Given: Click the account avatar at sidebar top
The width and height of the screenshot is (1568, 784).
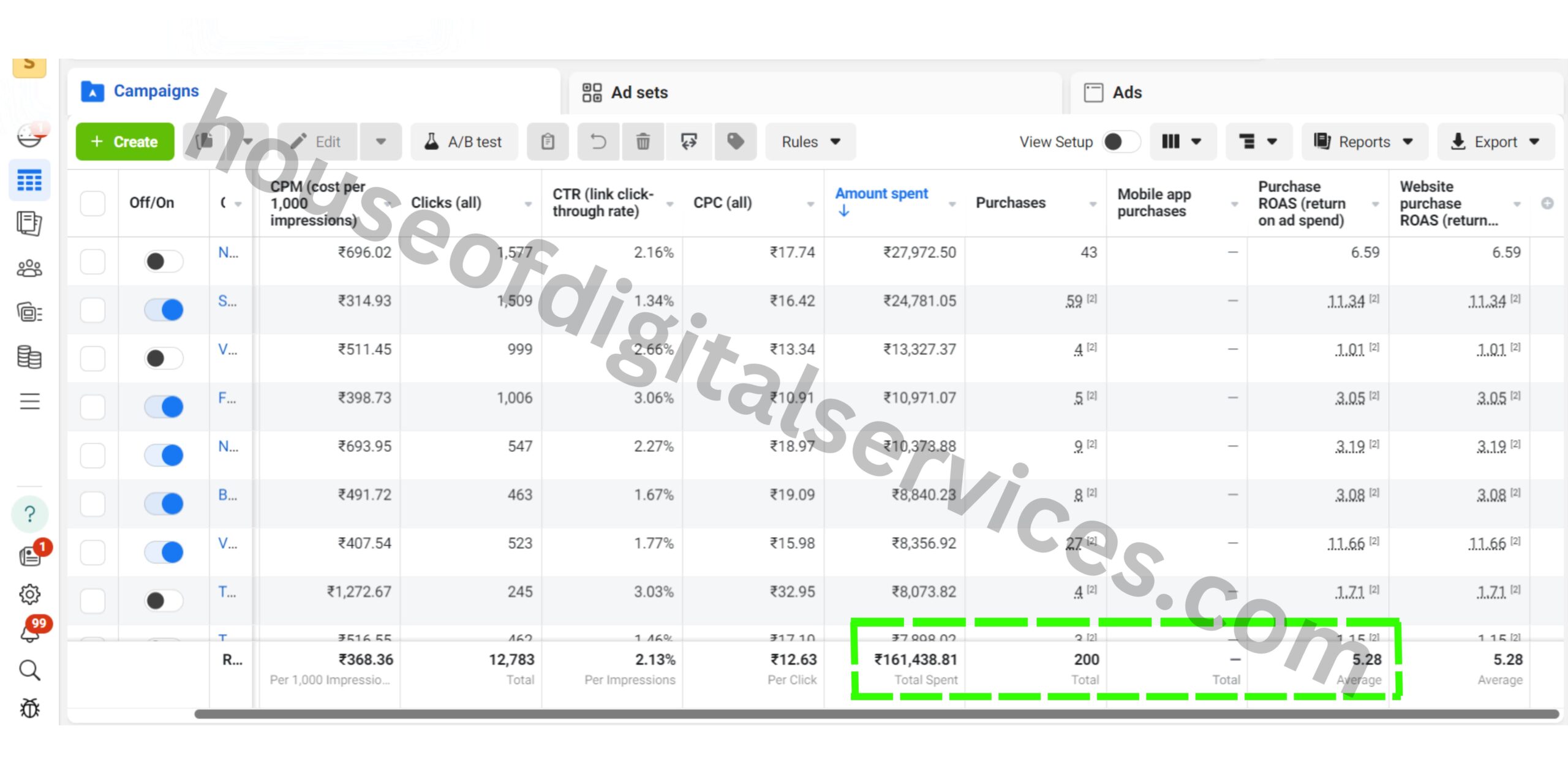Looking at the screenshot, I should tap(29, 67).
